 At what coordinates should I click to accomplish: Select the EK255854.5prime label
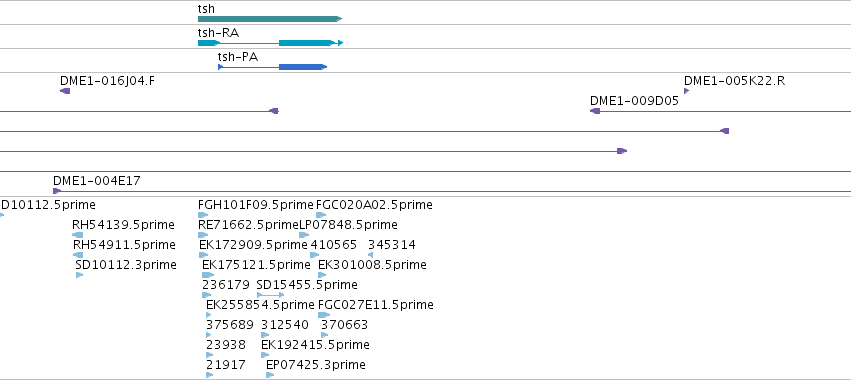pos(261,305)
